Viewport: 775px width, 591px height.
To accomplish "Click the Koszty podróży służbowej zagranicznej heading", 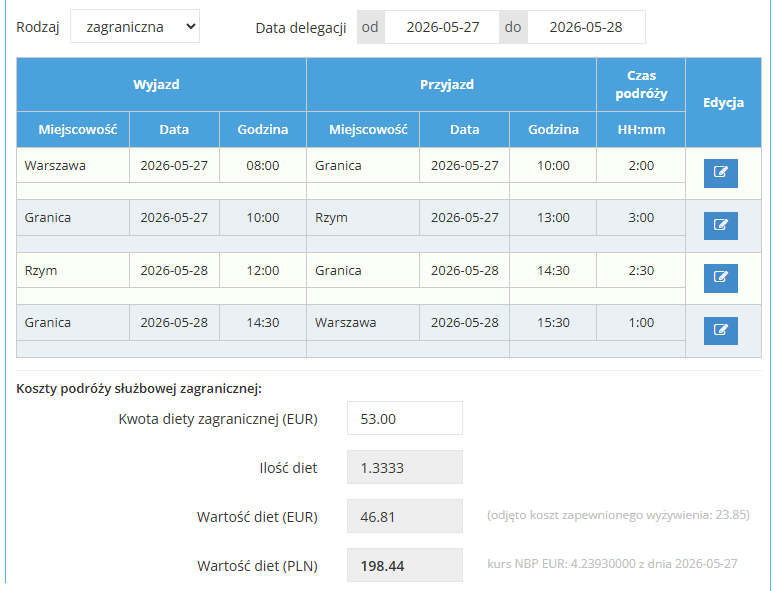I will (x=139, y=389).
